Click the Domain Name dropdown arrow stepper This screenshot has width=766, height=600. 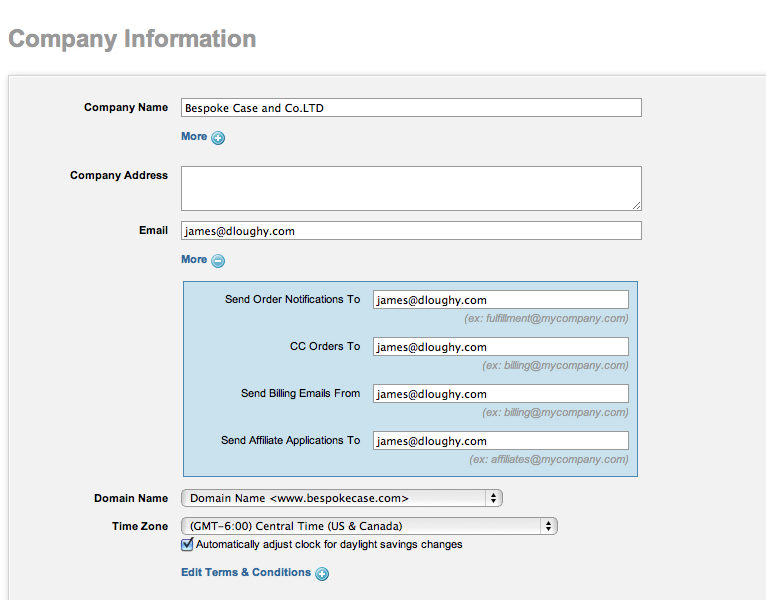(493, 498)
